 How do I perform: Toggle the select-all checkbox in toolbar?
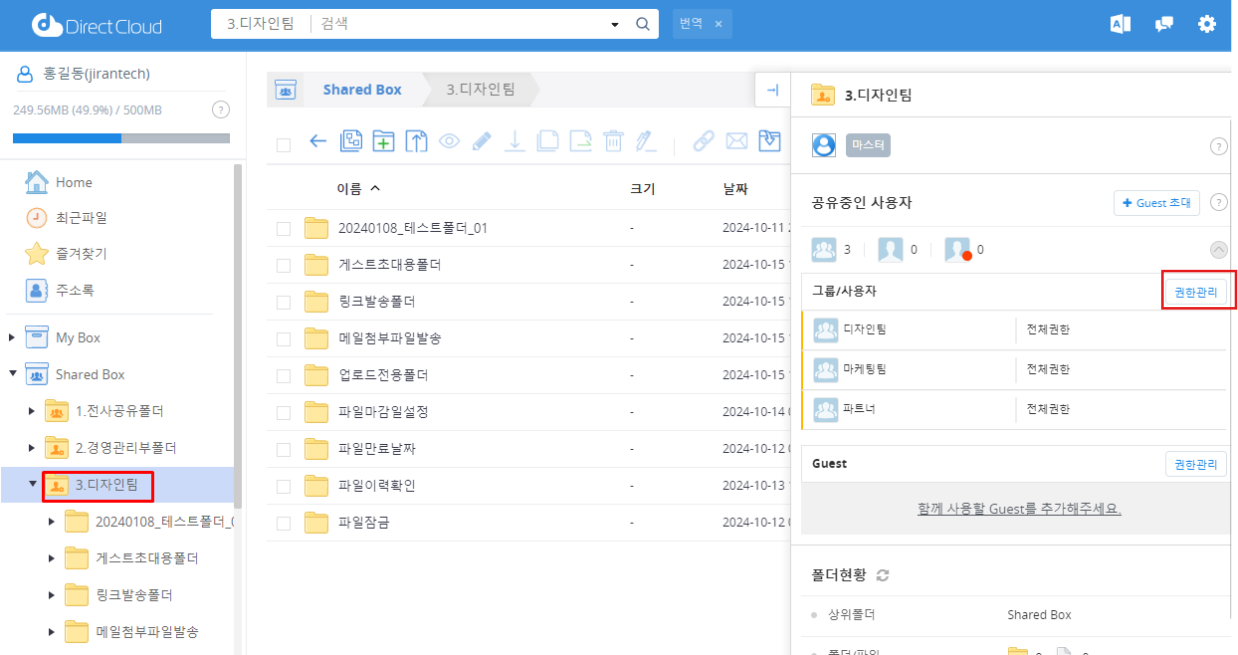(284, 145)
